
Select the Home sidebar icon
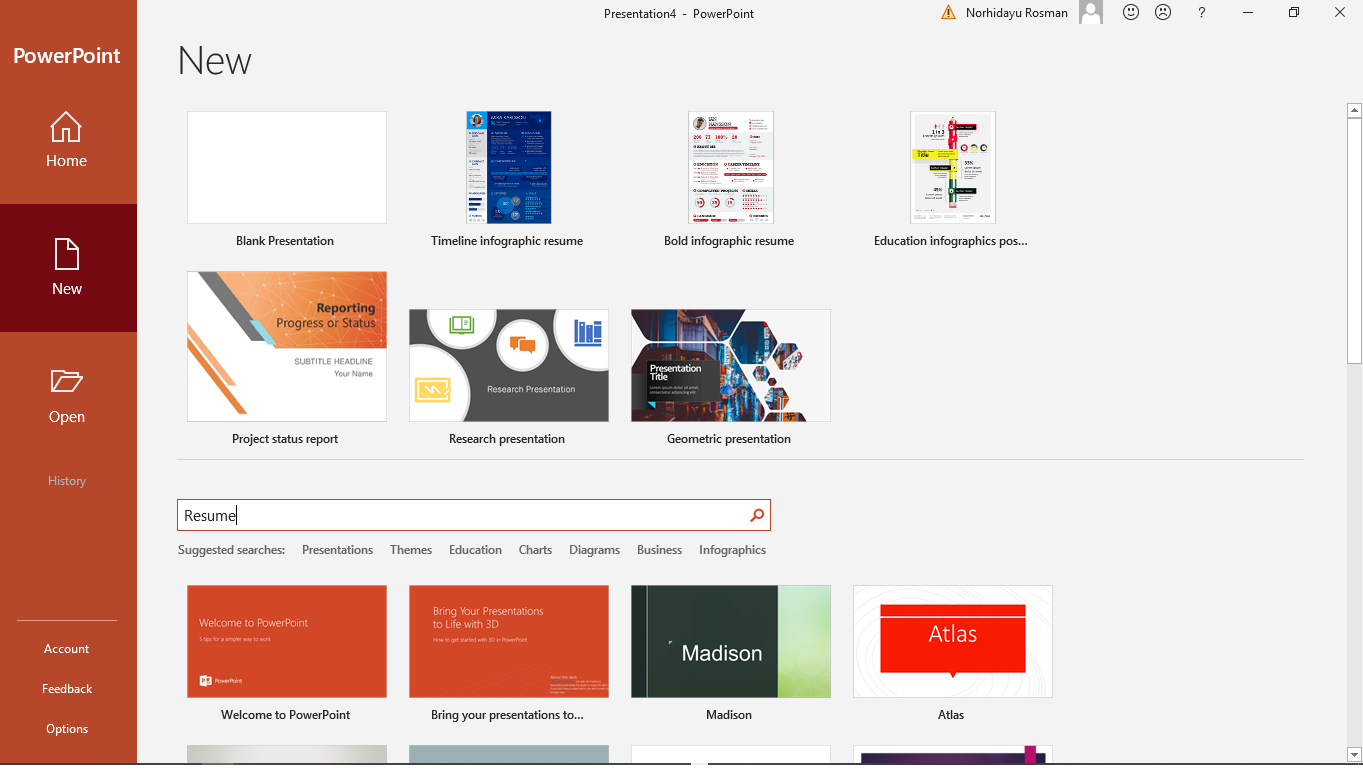point(66,140)
